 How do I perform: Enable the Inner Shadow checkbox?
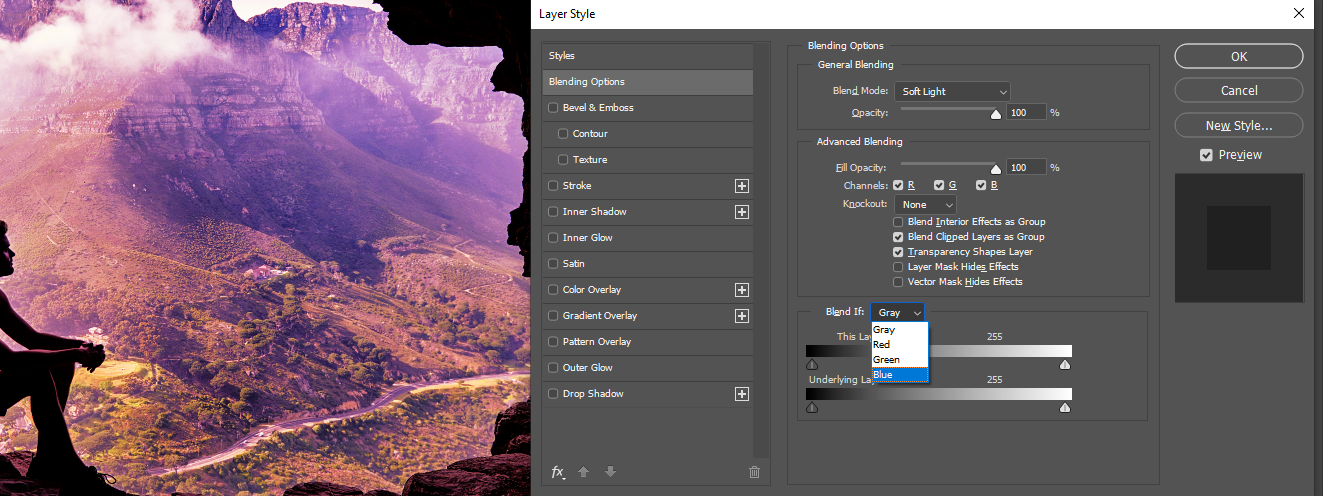point(553,212)
